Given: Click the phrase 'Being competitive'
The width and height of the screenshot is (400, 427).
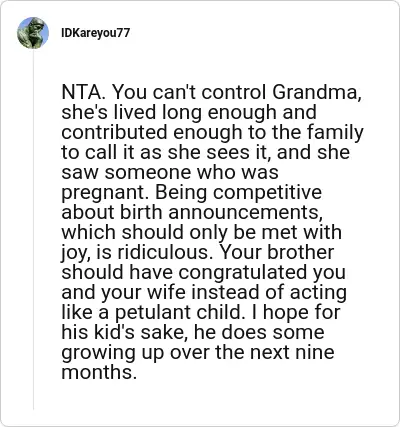Looking at the screenshot, I should (x=239, y=193).
